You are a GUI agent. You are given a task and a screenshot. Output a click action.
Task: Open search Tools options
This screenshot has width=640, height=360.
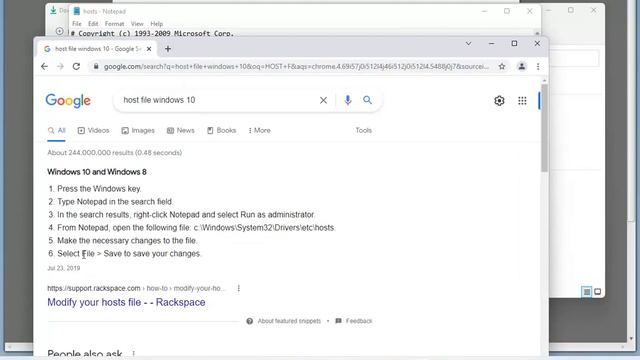[363, 131]
